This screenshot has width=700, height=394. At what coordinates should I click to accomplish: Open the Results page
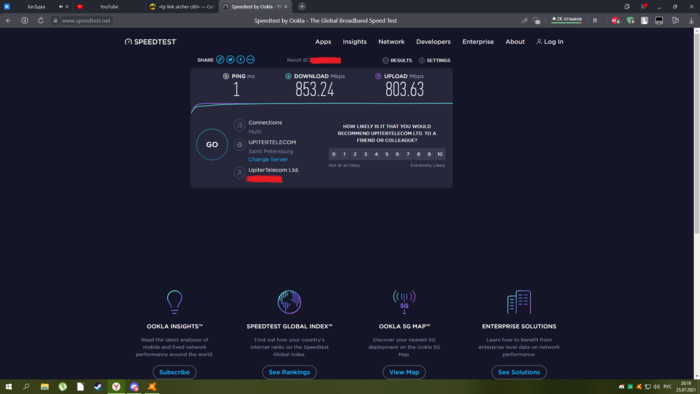[x=397, y=60]
